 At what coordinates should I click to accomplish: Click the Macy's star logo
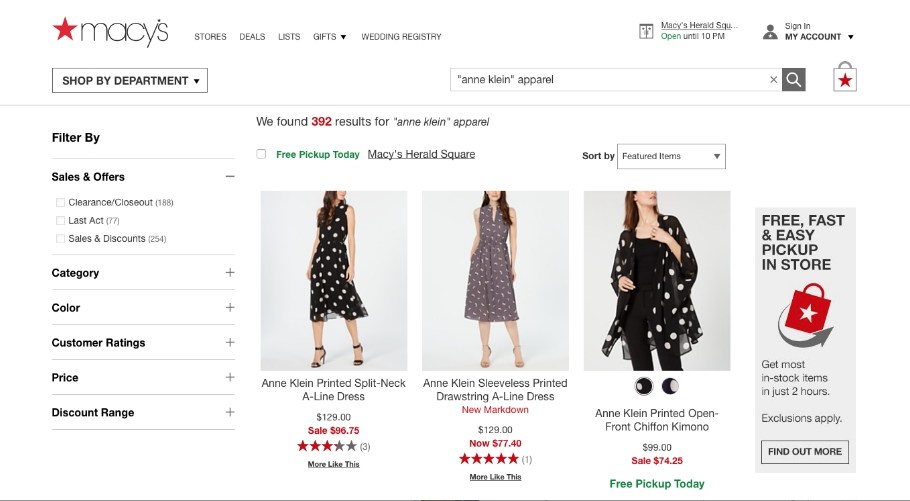[110, 31]
